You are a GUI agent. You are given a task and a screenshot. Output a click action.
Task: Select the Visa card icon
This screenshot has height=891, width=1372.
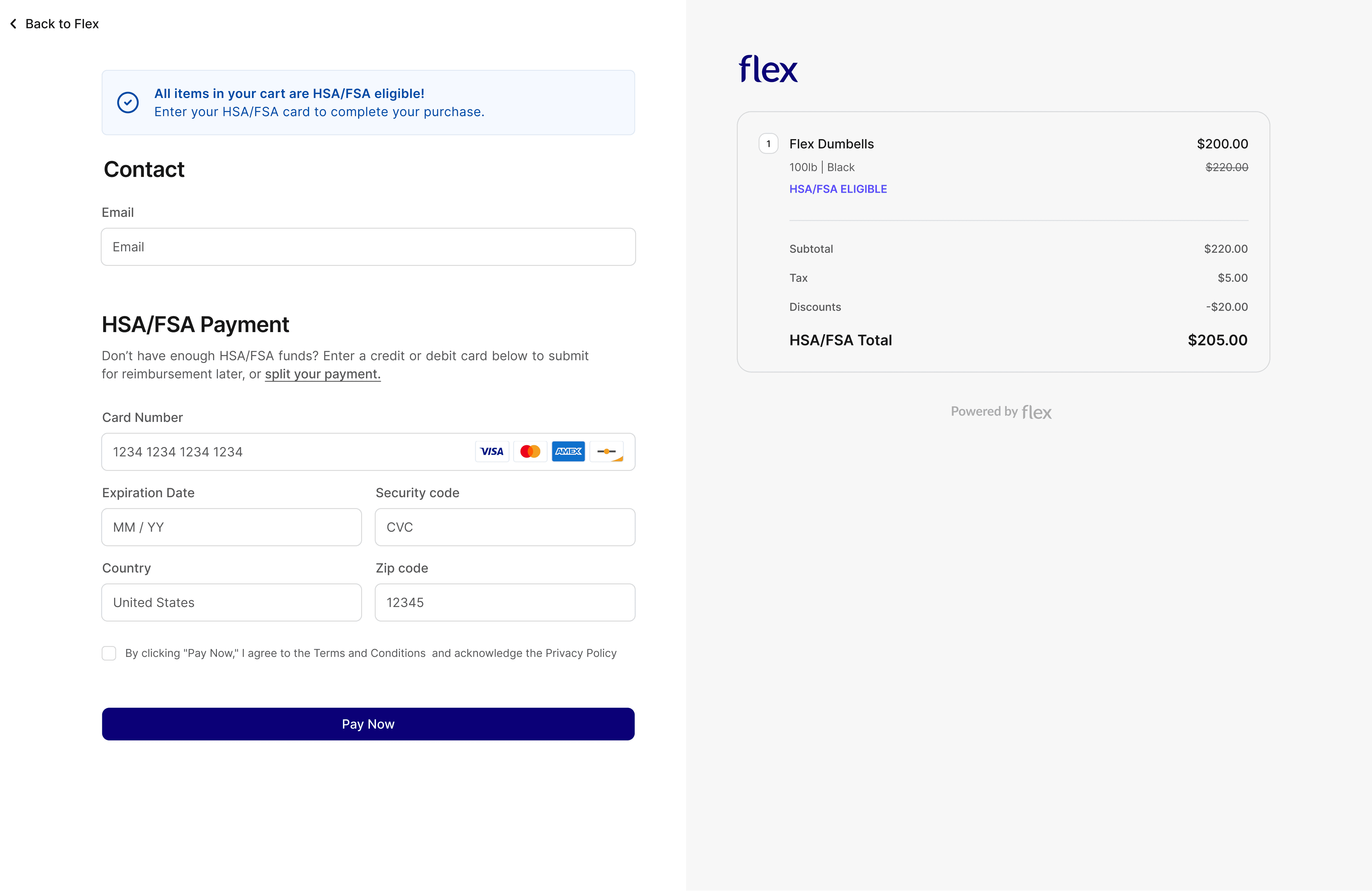click(492, 451)
